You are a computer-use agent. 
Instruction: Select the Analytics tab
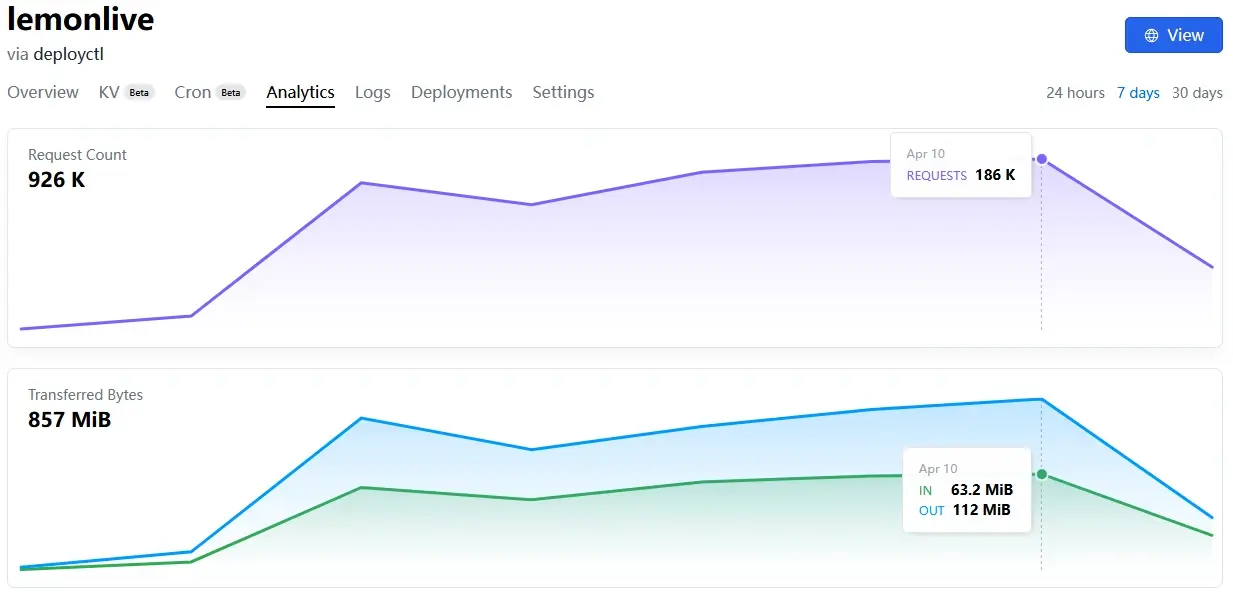click(x=300, y=92)
